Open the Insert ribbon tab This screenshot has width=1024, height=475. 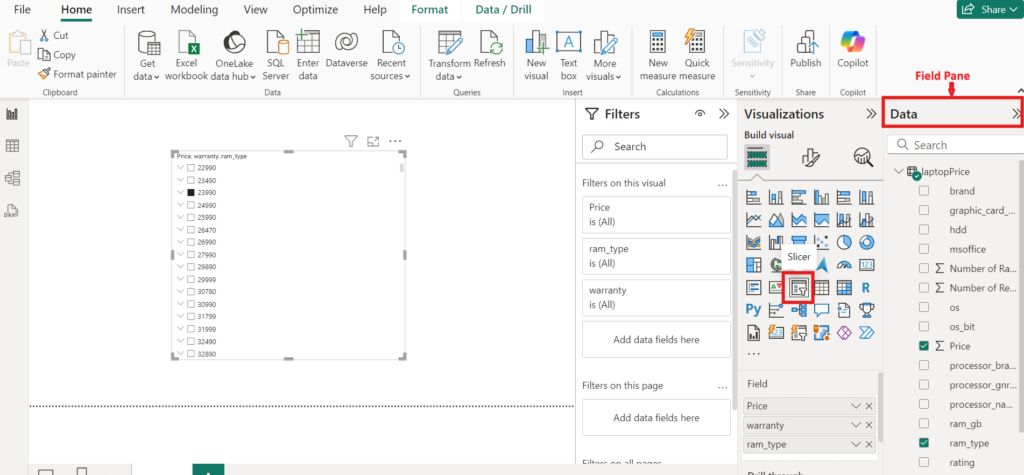[x=131, y=10]
